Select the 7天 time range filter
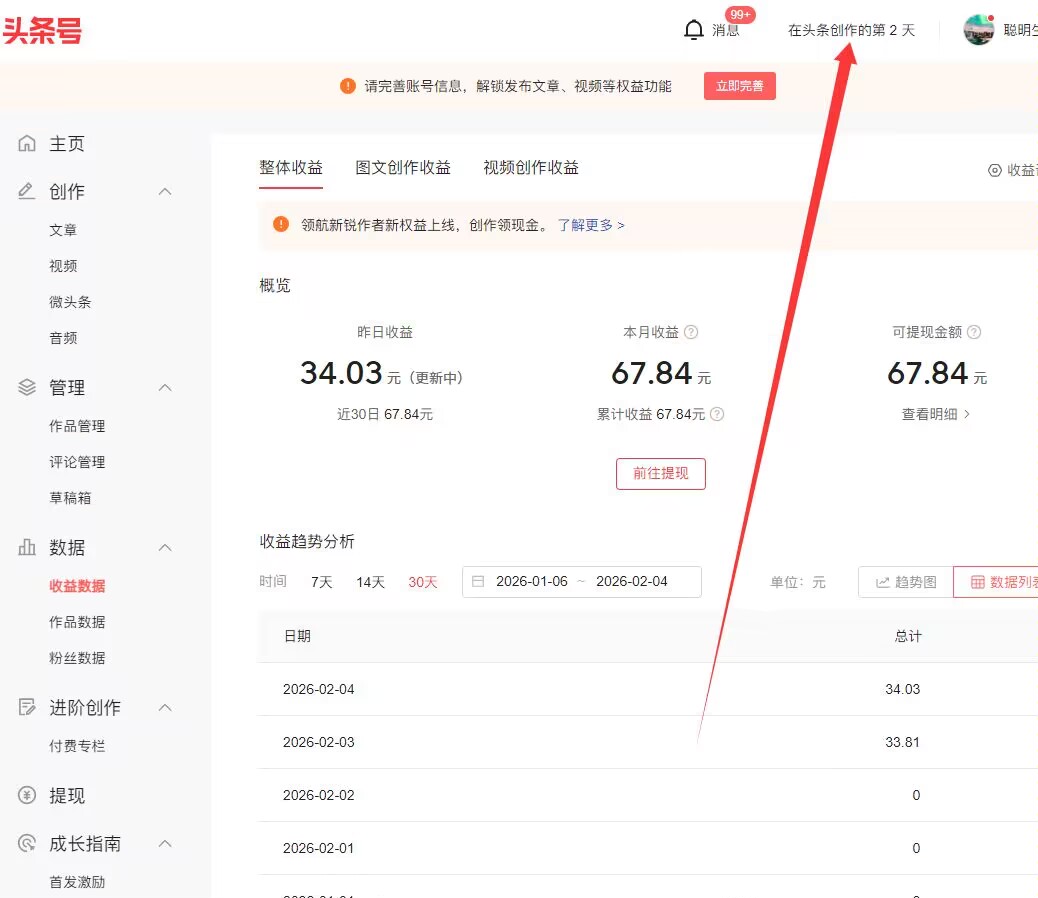 click(x=321, y=581)
